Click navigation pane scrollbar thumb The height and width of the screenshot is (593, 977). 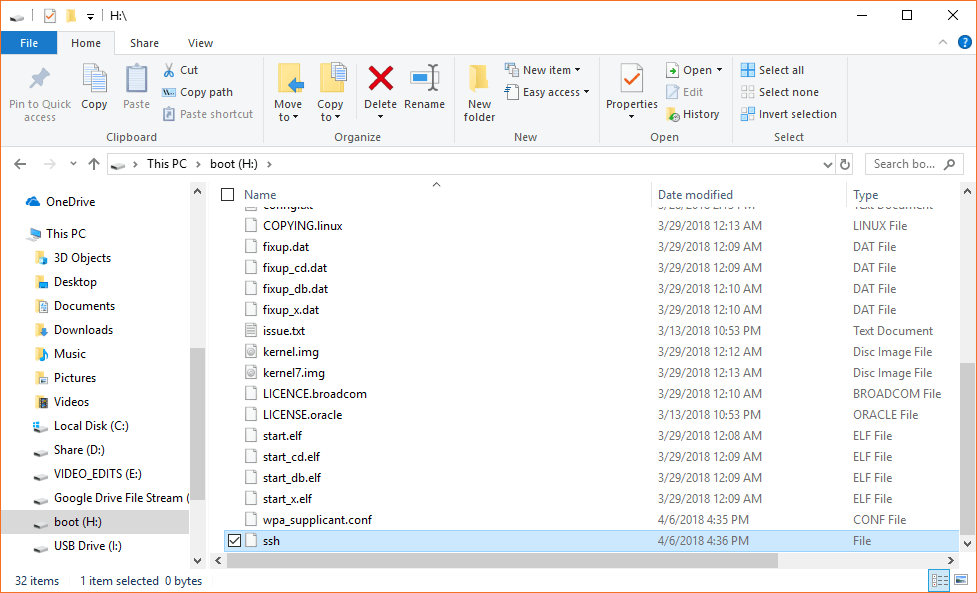coord(197,424)
